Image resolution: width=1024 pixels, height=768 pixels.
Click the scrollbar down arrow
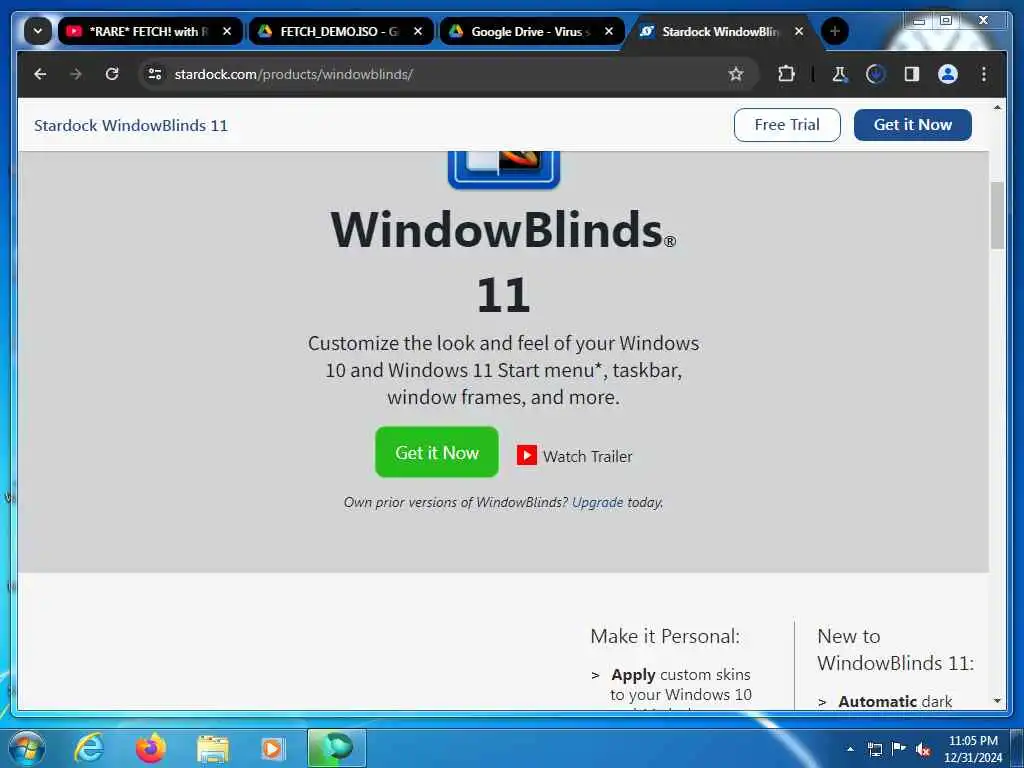997,701
